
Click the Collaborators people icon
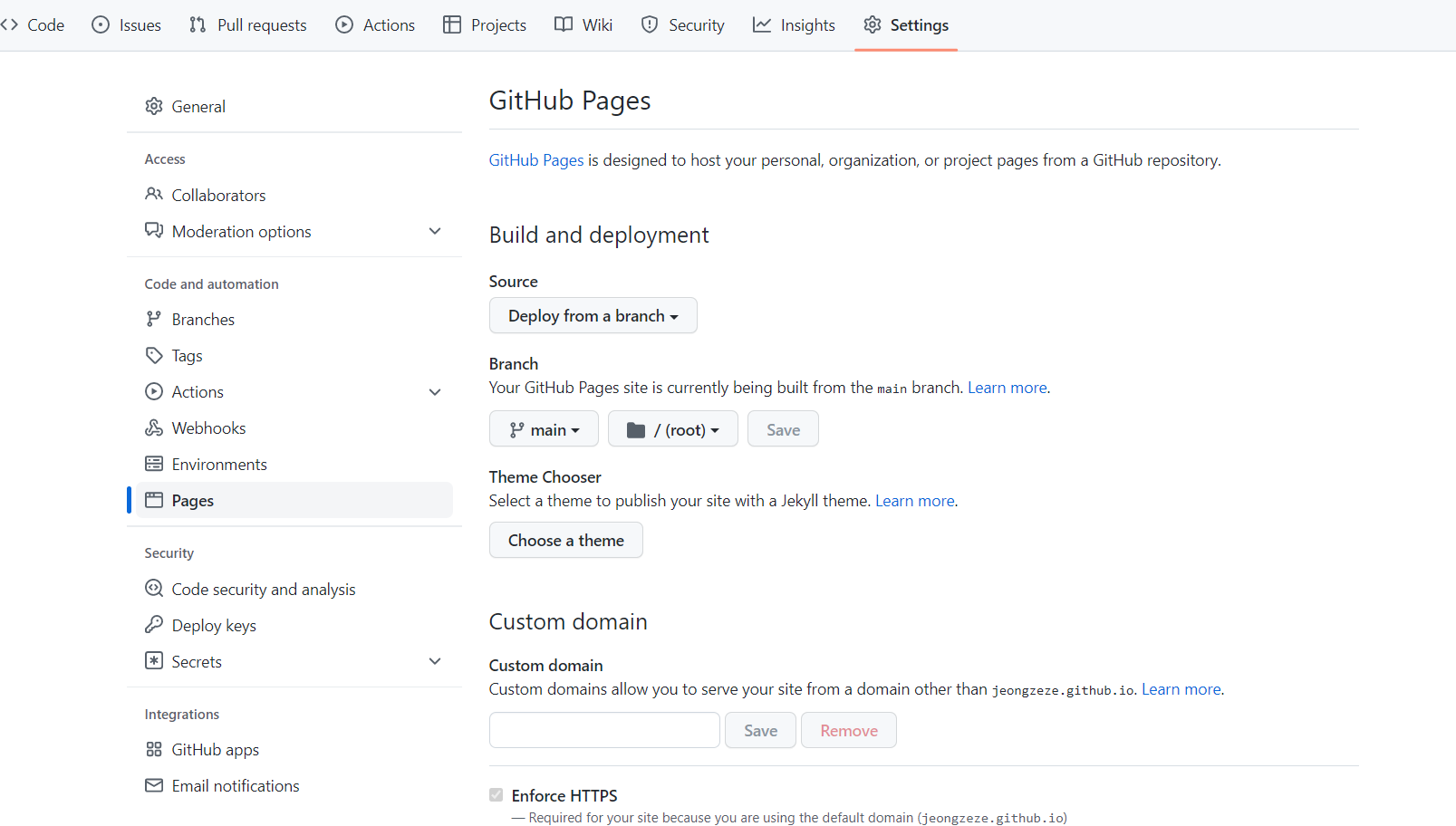tap(154, 195)
